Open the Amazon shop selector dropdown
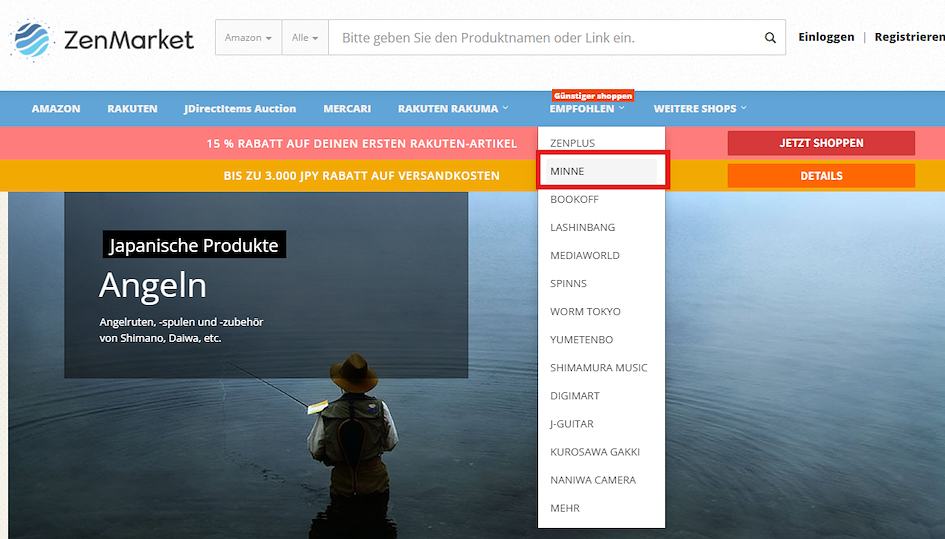The height and width of the screenshot is (539, 945). pos(248,37)
